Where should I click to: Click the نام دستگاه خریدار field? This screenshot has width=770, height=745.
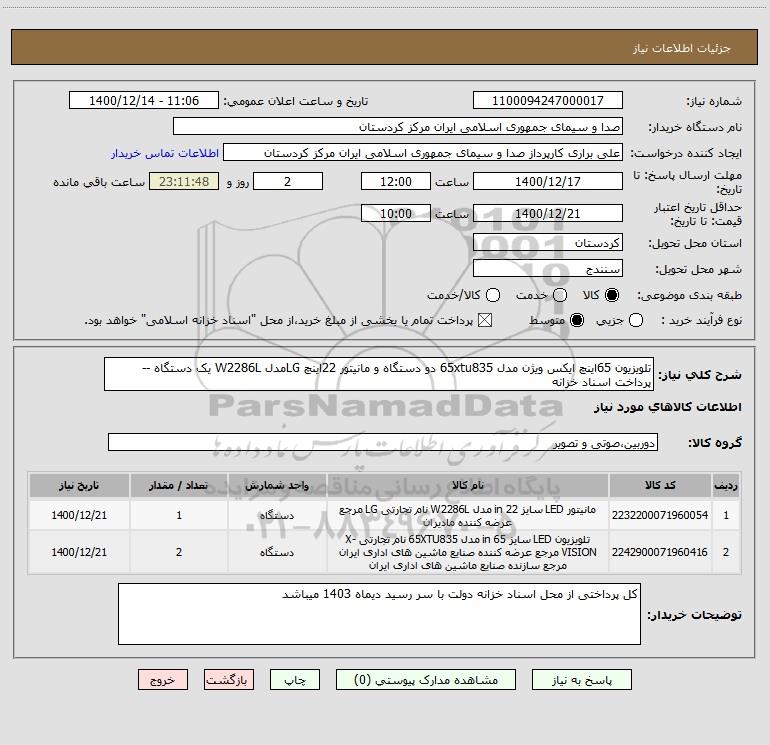pyautogui.click(x=398, y=127)
